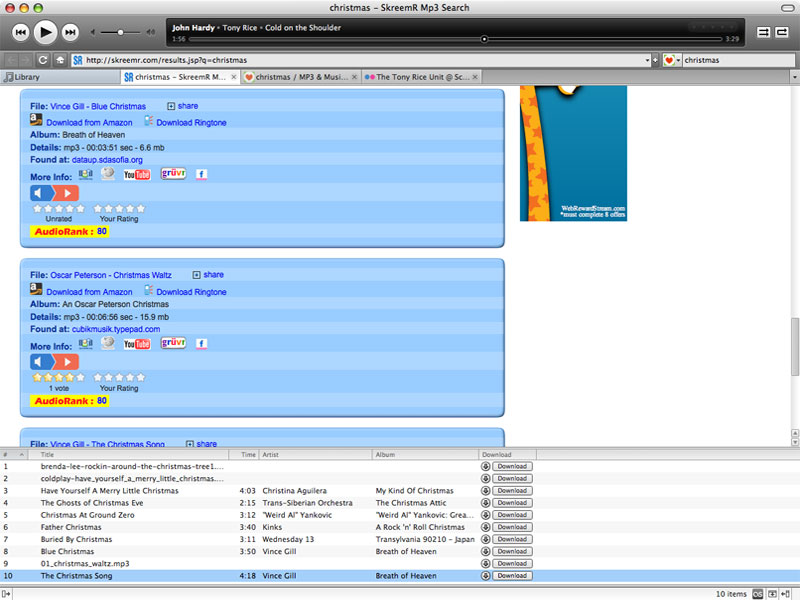This screenshot has height=600, width=800.
Task: Click Download Ringtone for Christmas Waltz
Action: click(191, 292)
